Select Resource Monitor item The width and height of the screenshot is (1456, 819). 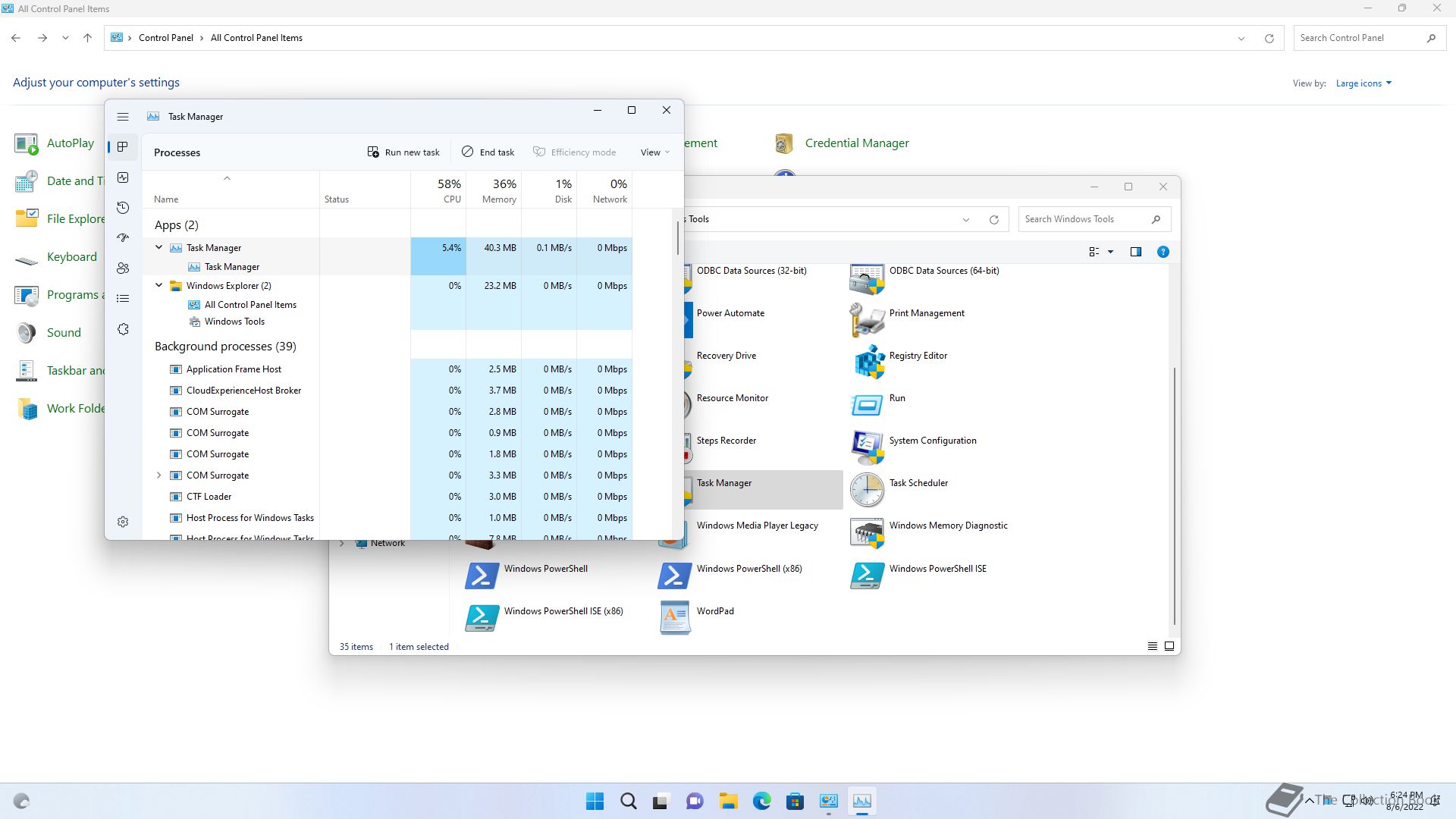pyautogui.click(x=732, y=398)
